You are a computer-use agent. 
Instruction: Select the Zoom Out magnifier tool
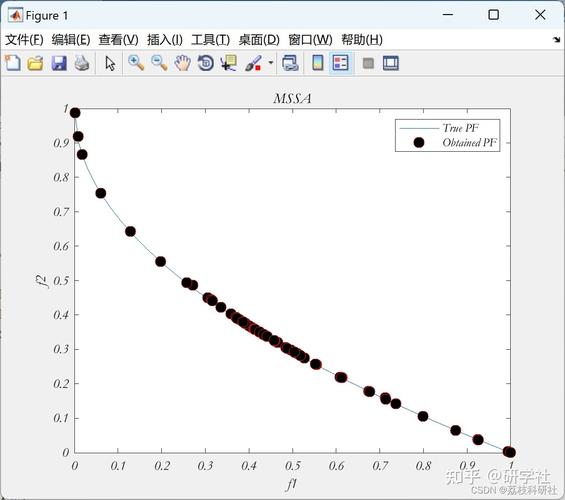[159, 63]
